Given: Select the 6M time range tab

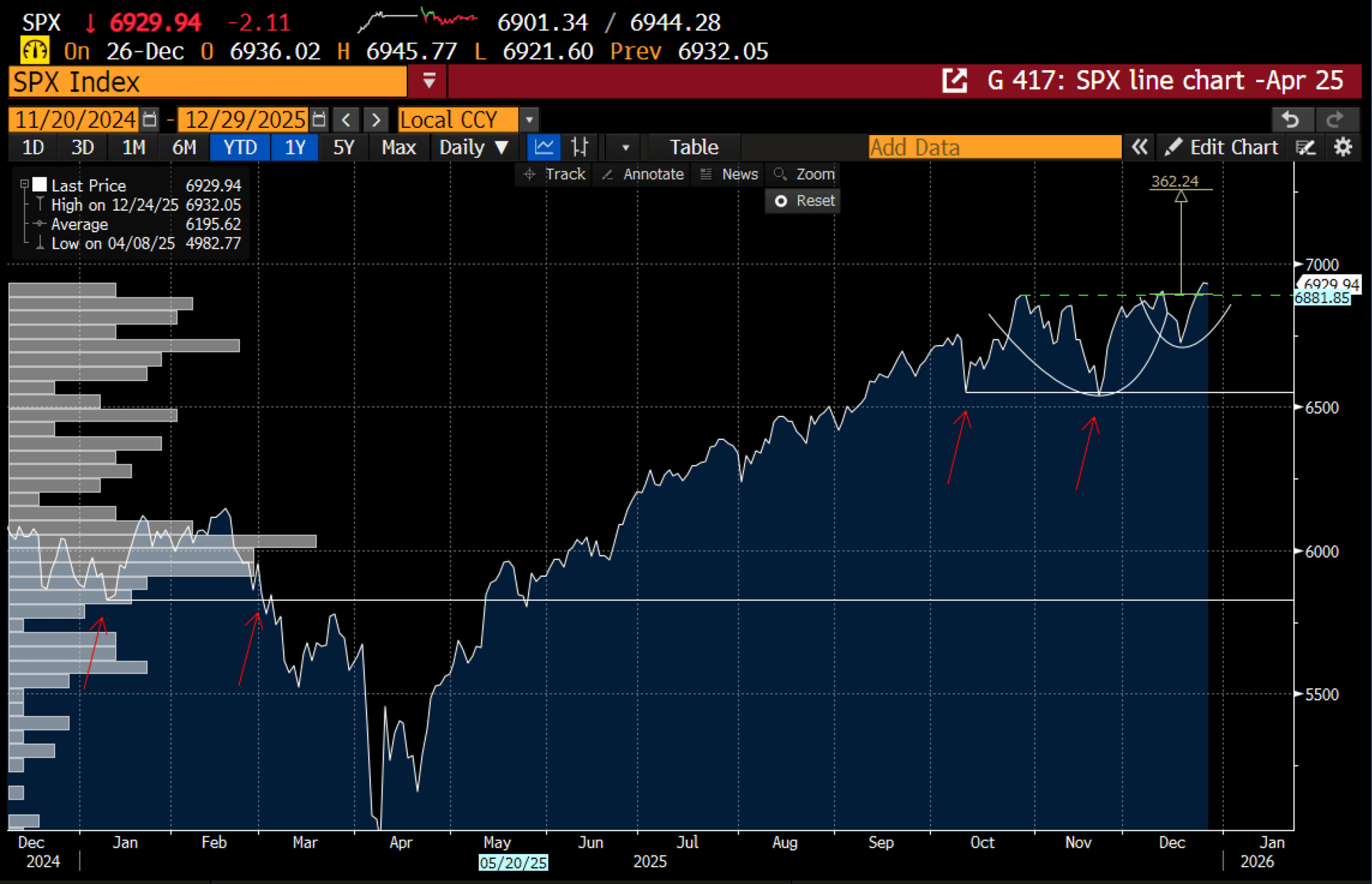Looking at the screenshot, I should coord(184,147).
